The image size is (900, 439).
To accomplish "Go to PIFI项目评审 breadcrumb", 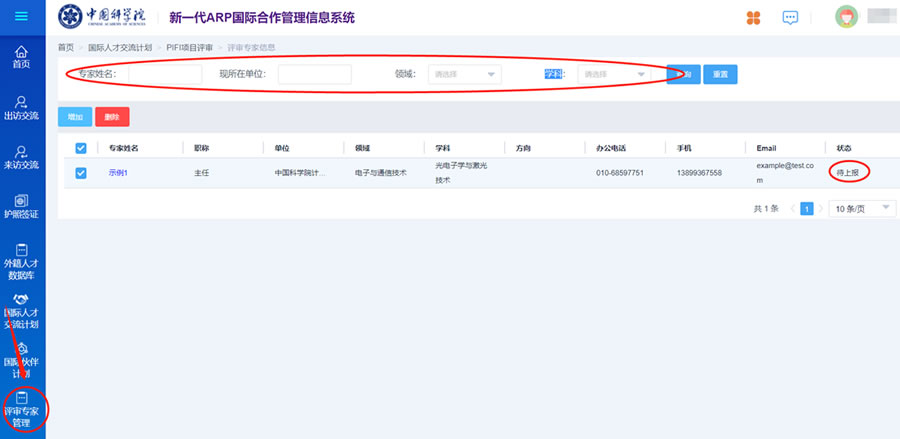I will (x=189, y=47).
